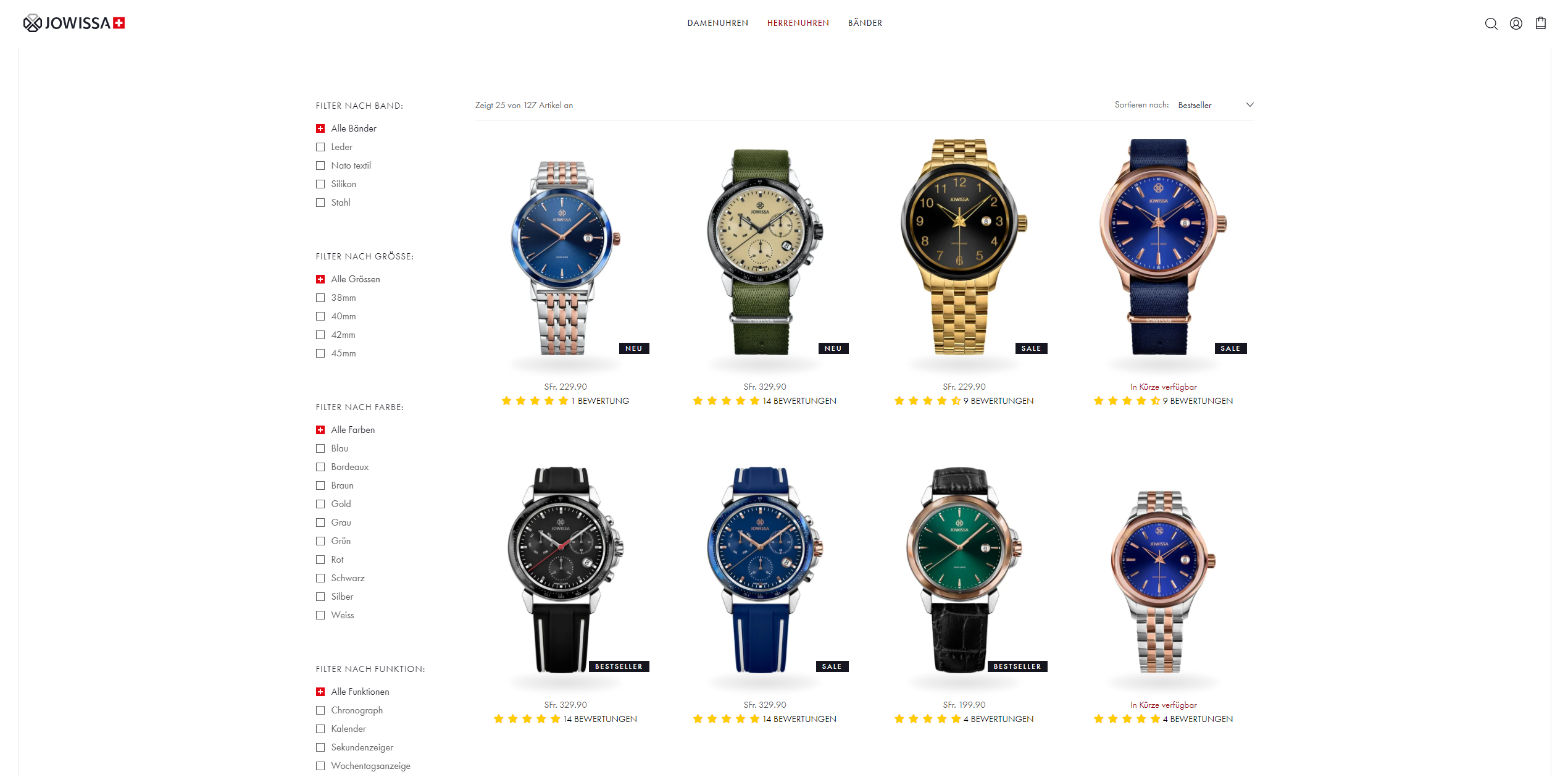
Task: Click the SALE badge on gold watch
Action: pyautogui.click(x=1031, y=348)
